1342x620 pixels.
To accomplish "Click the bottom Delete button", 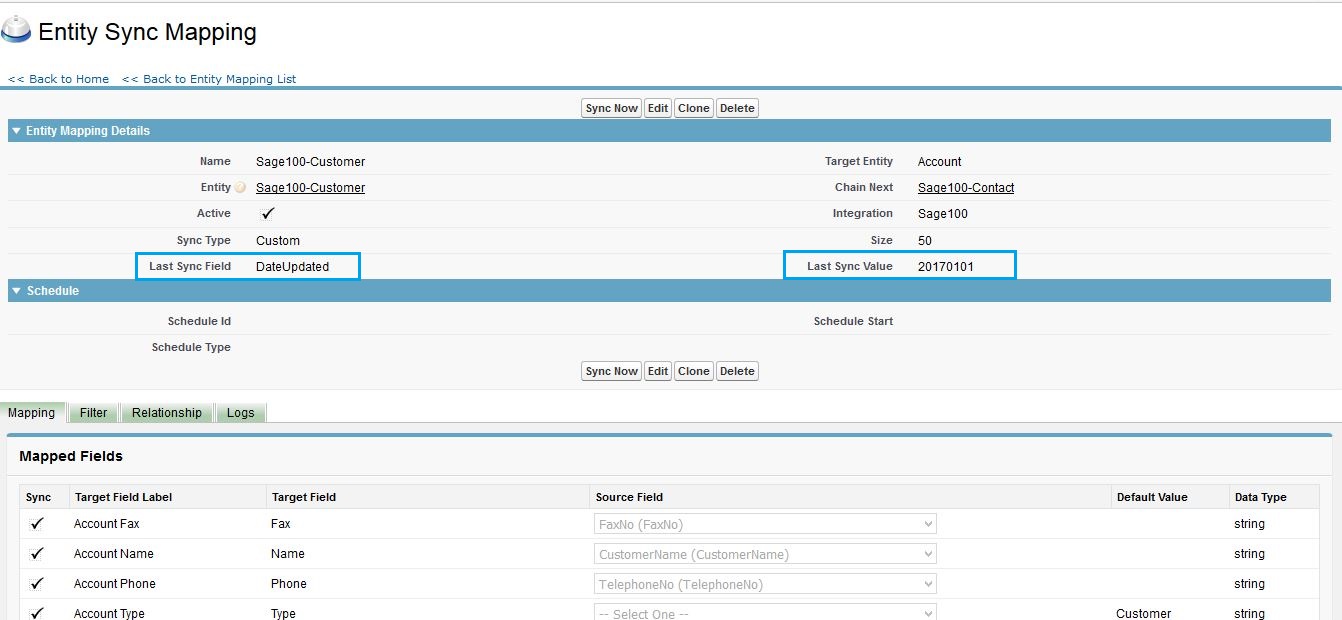I will click(x=737, y=371).
